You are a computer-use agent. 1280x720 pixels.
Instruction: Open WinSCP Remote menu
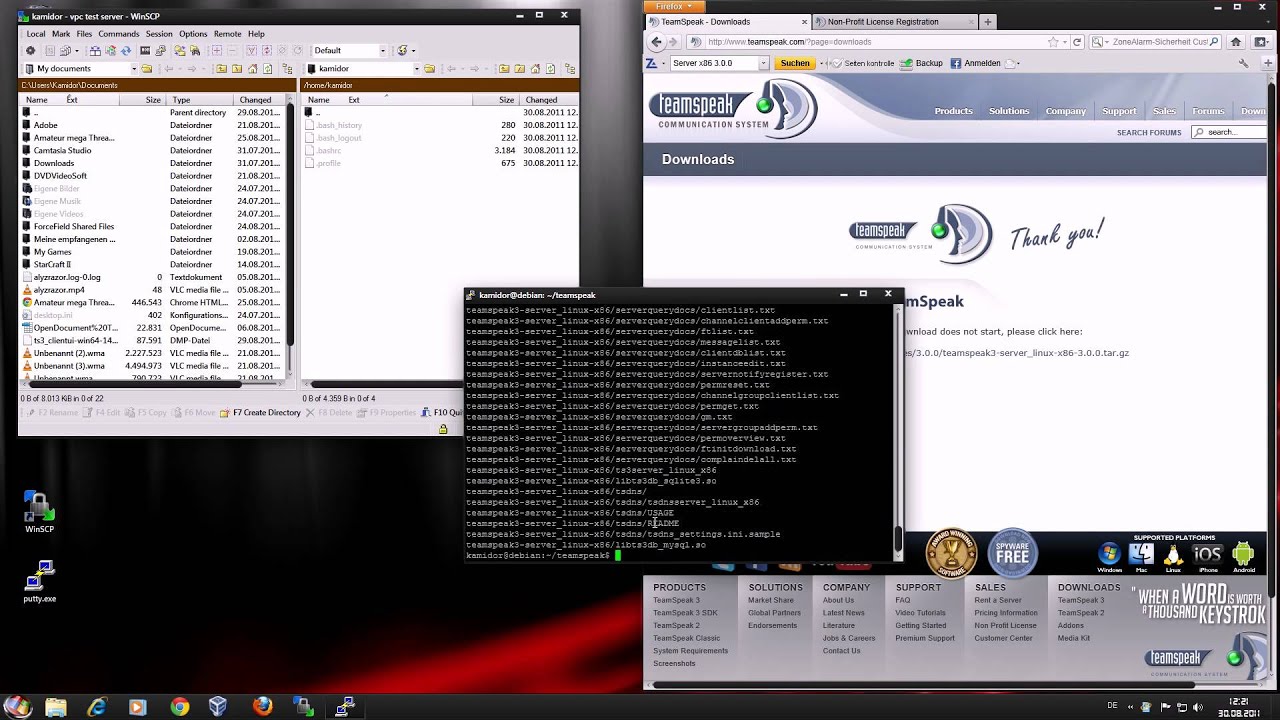pos(228,34)
